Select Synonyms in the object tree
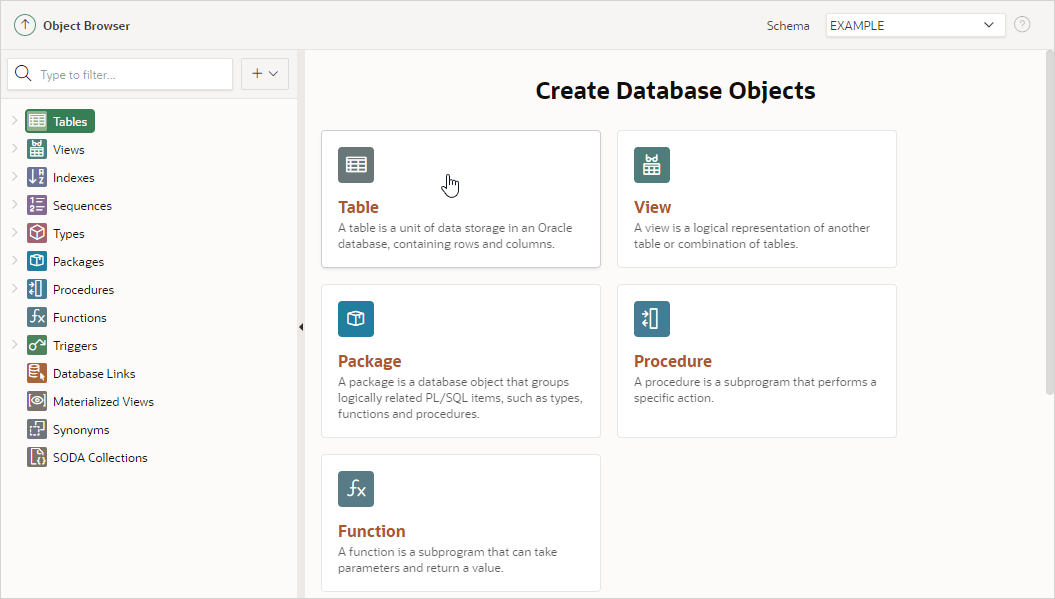The width and height of the screenshot is (1055, 599). pyautogui.click(x=81, y=430)
